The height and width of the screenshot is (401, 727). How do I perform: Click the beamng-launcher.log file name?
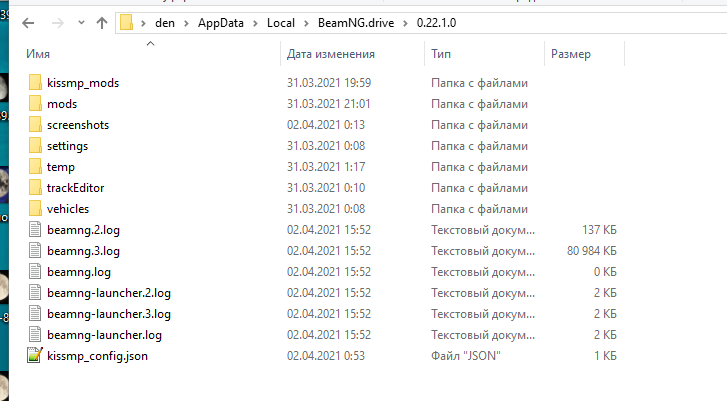tap(104, 335)
